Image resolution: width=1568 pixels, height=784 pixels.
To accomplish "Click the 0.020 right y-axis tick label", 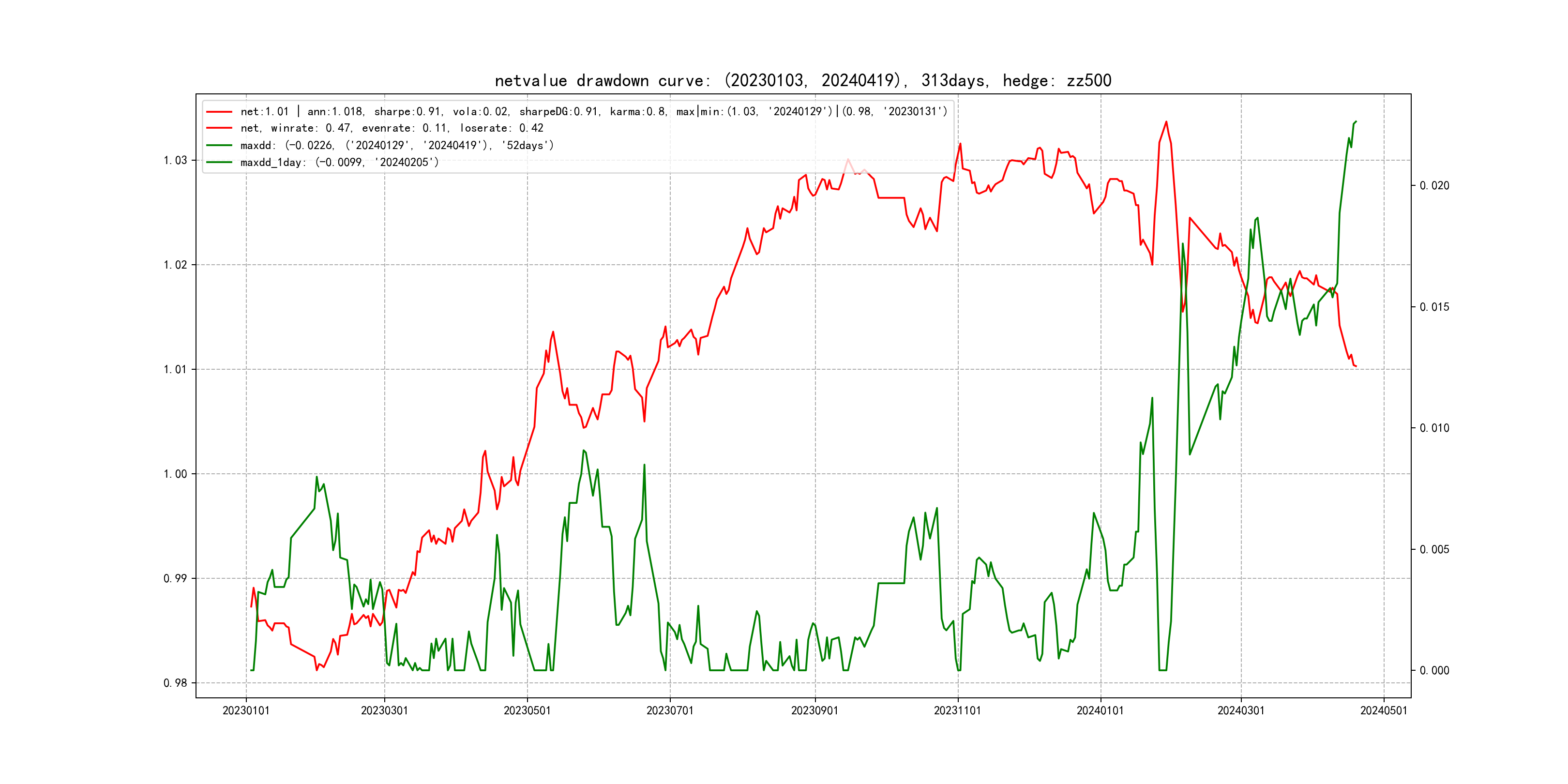I will pos(1435,186).
